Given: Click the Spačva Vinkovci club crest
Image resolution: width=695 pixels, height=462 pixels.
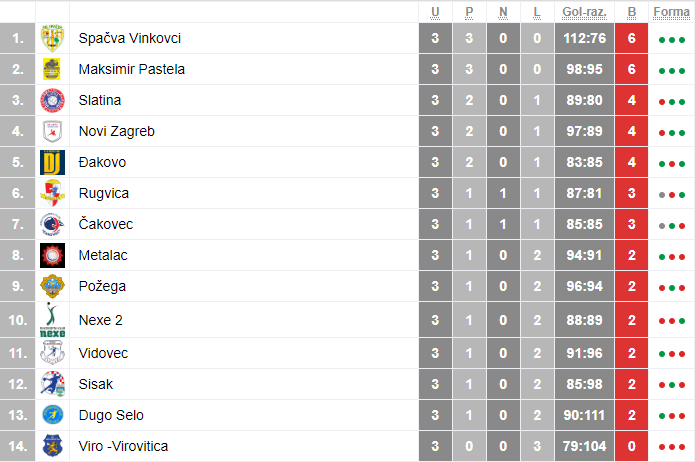Looking at the screenshot, I should (52, 38).
